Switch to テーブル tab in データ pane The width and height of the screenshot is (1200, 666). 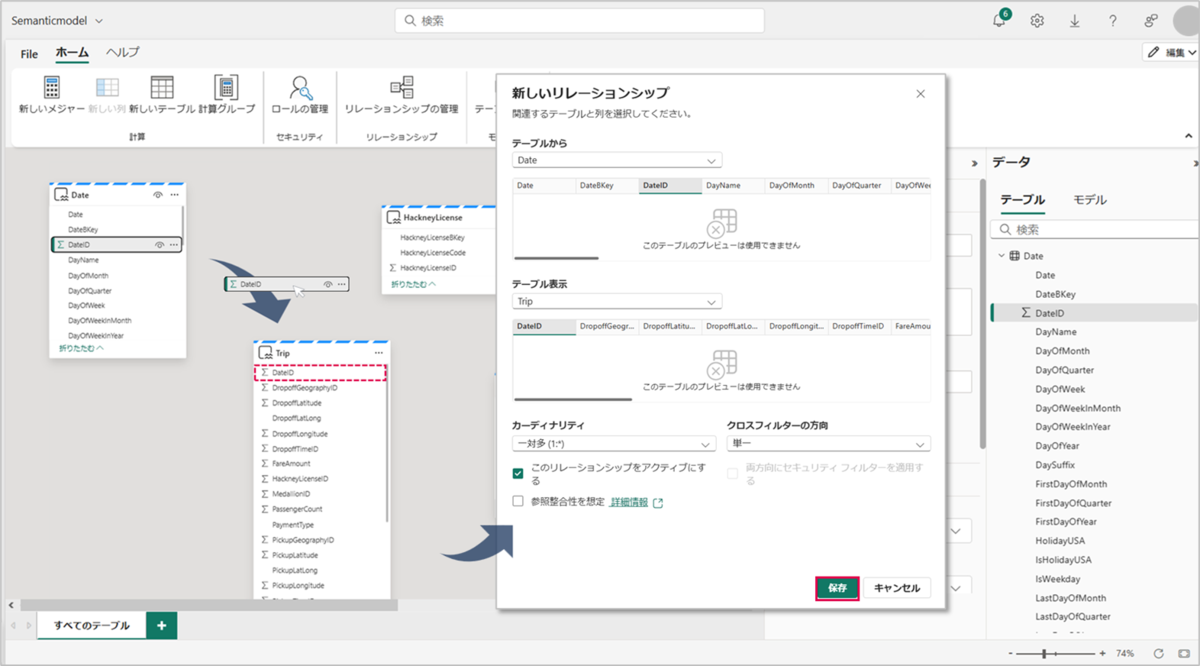(x=1022, y=199)
